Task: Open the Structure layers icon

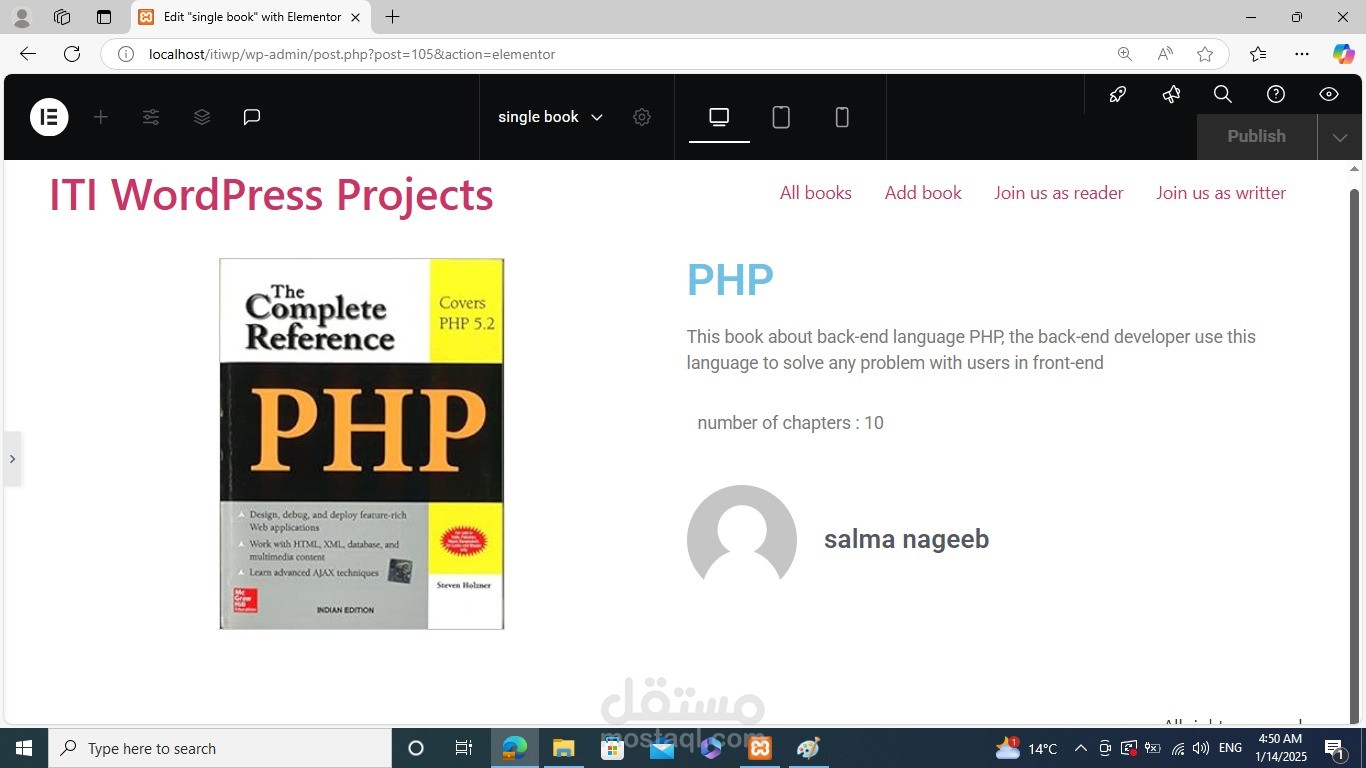Action: (202, 117)
